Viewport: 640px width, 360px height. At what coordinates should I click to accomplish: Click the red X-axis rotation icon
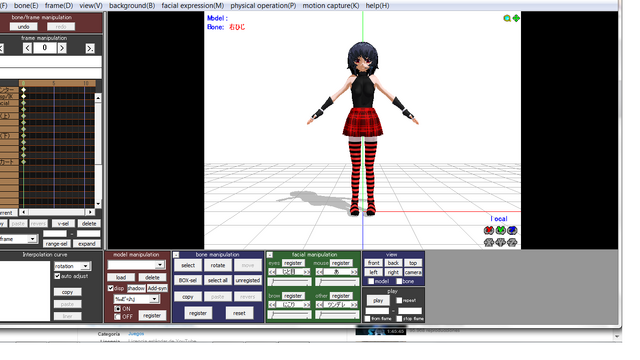489,231
